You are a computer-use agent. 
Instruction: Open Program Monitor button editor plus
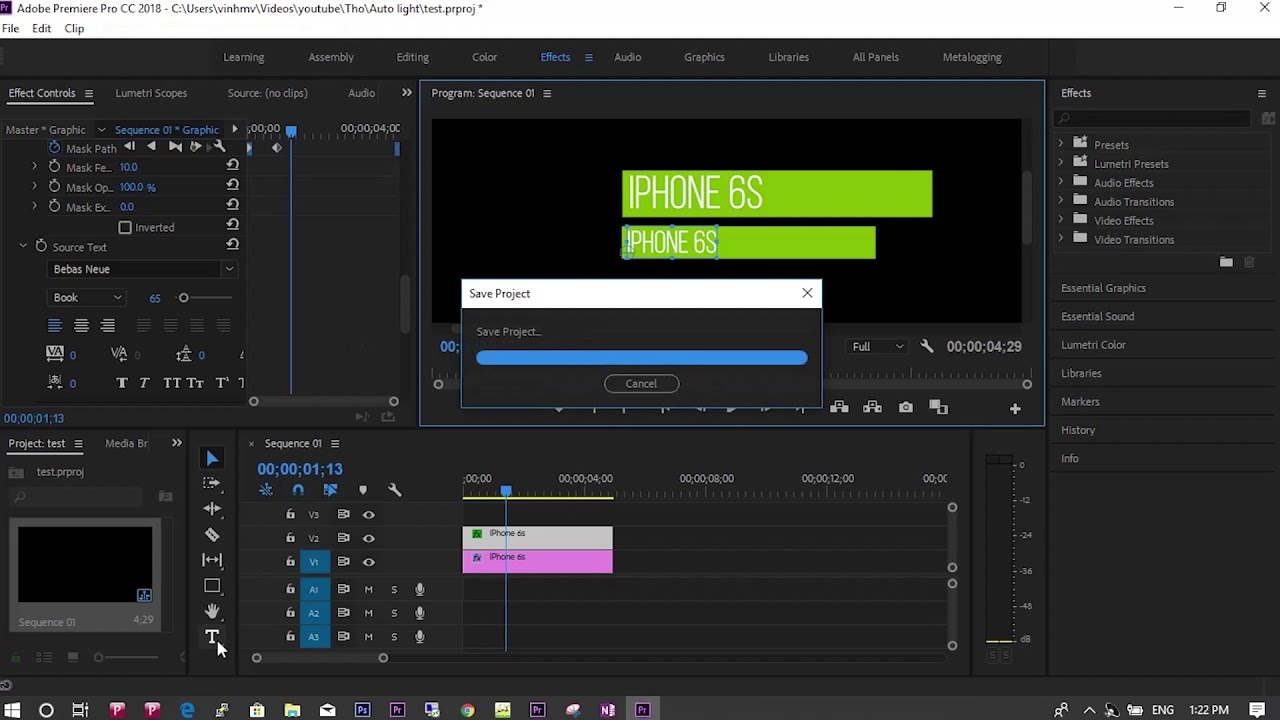point(1015,408)
